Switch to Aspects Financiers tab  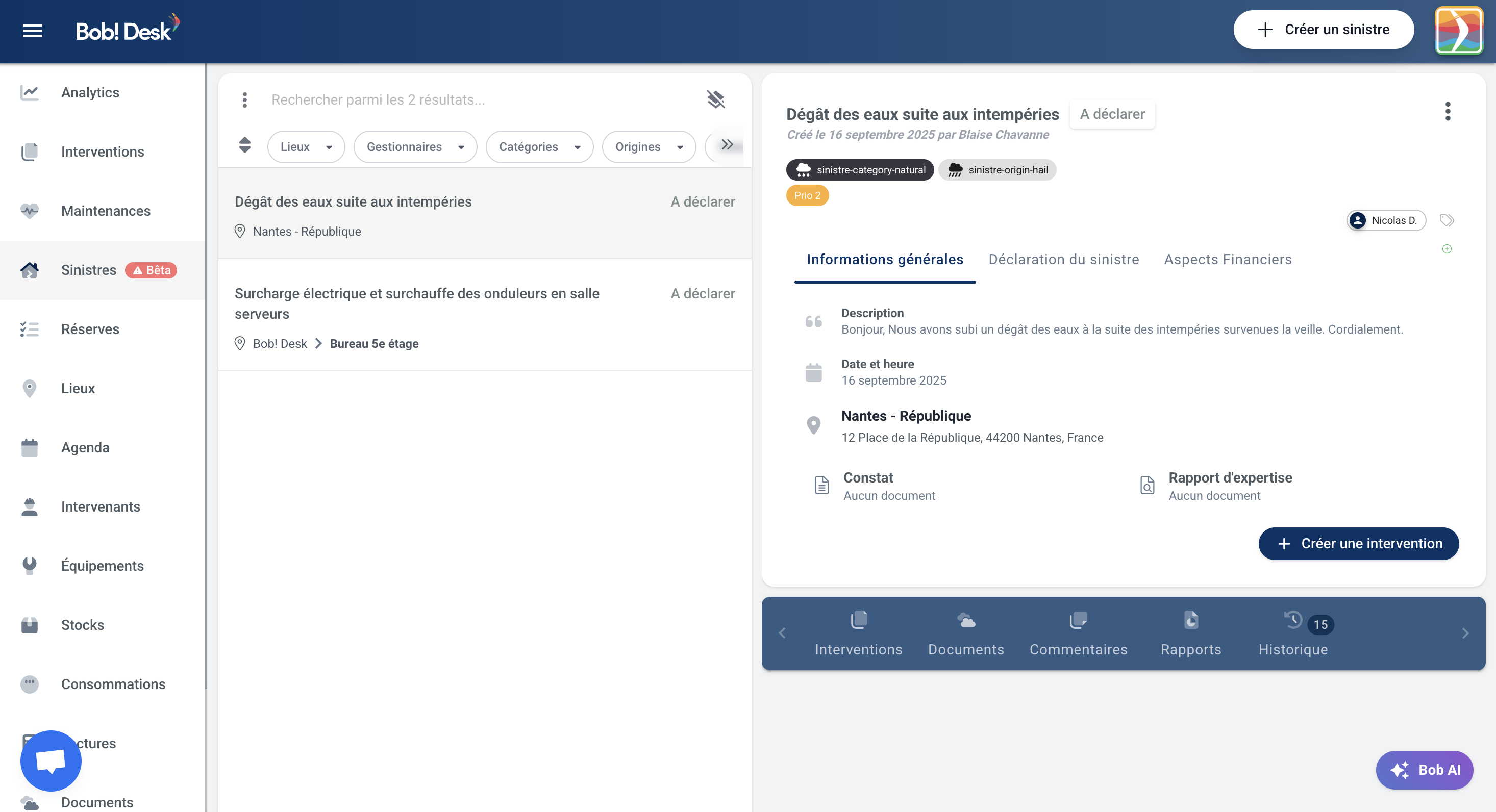pos(1228,260)
